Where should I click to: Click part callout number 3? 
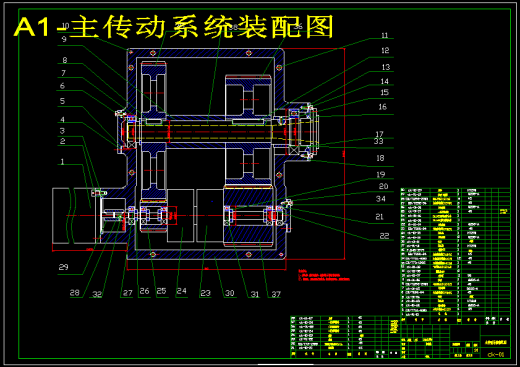62,131
